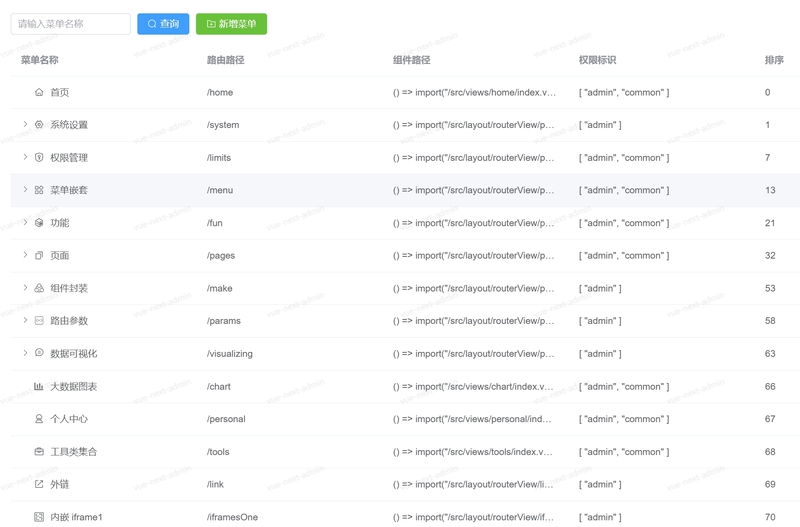Click the 组件路径 column header

point(412,60)
